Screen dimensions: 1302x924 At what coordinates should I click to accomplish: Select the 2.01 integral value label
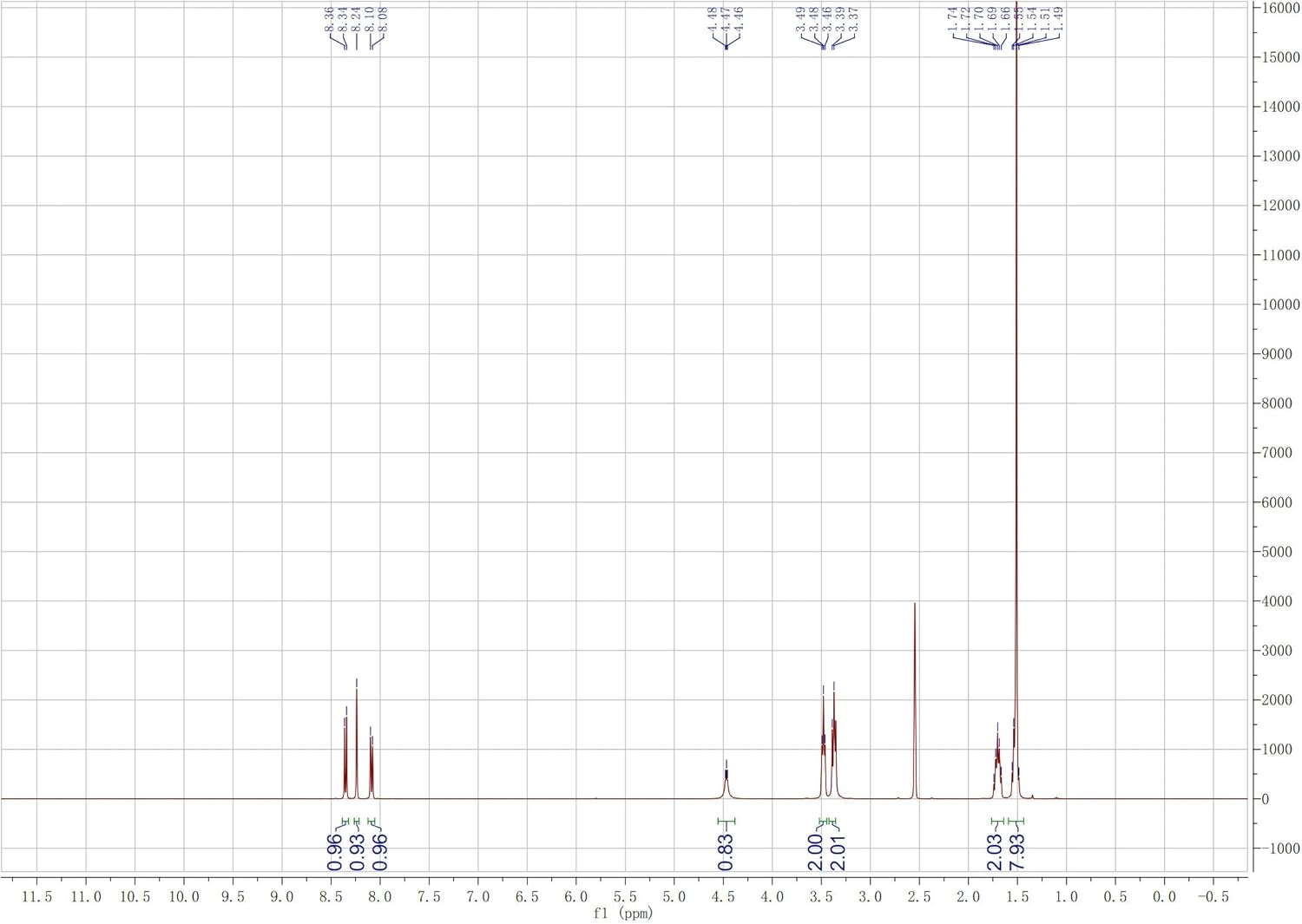pos(838,851)
